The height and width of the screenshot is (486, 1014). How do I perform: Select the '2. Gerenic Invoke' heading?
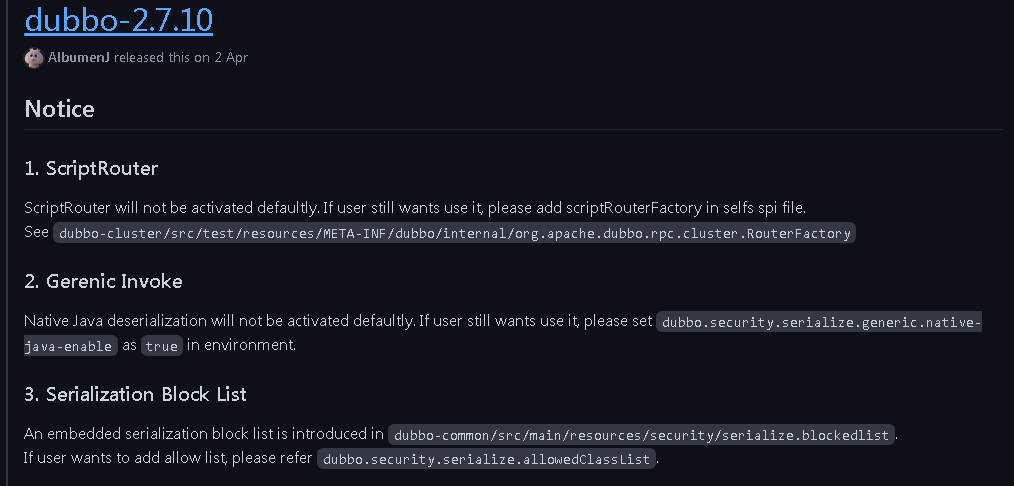pyautogui.click(x=103, y=282)
